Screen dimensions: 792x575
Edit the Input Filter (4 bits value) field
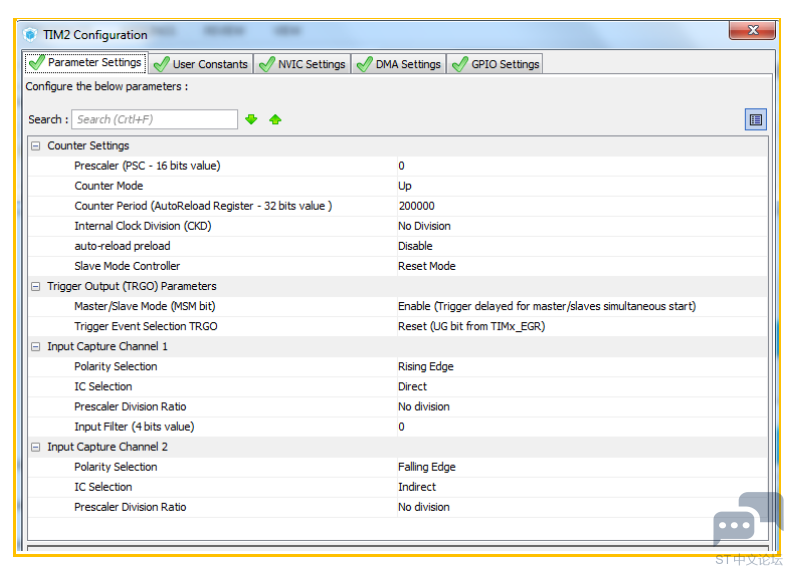pos(582,427)
